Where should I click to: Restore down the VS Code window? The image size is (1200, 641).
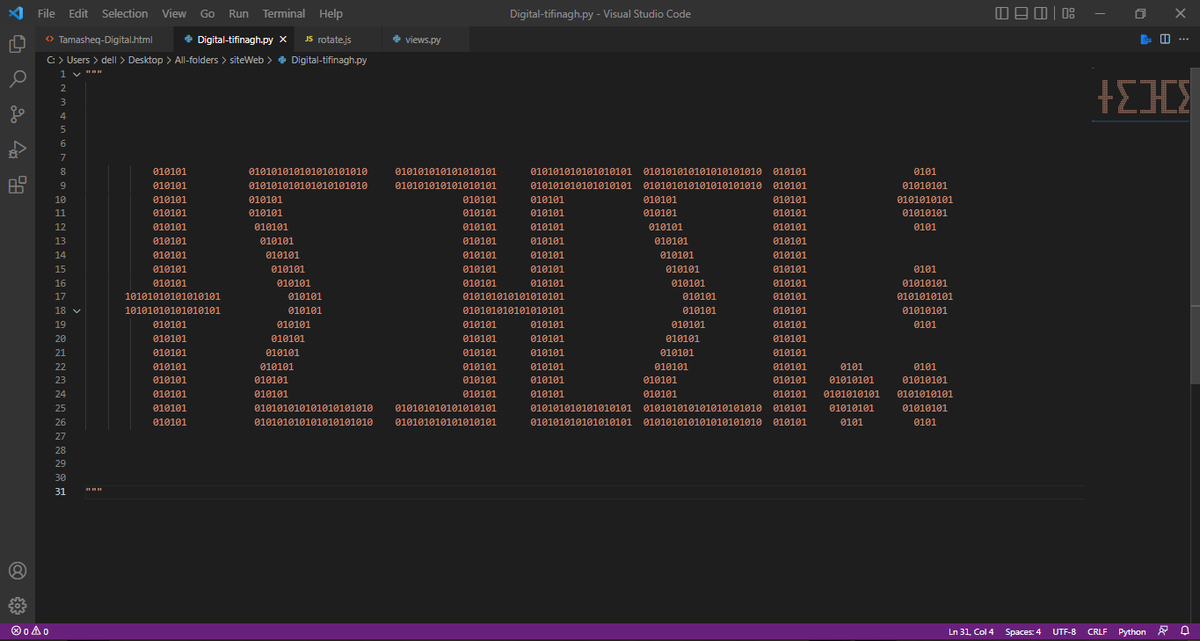pyautogui.click(x=1140, y=14)
